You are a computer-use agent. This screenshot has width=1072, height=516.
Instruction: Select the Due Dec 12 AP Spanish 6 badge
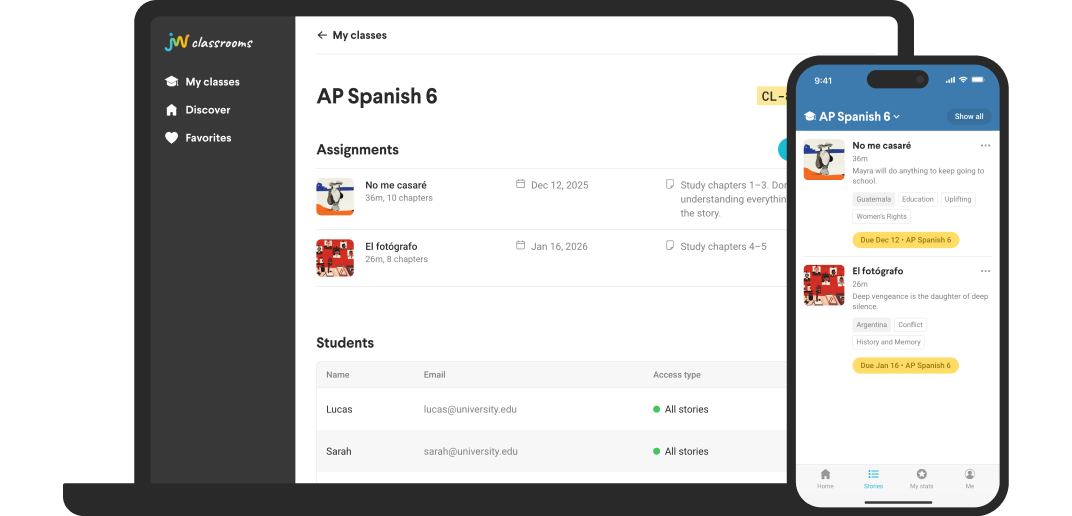[x=905, y=240]
